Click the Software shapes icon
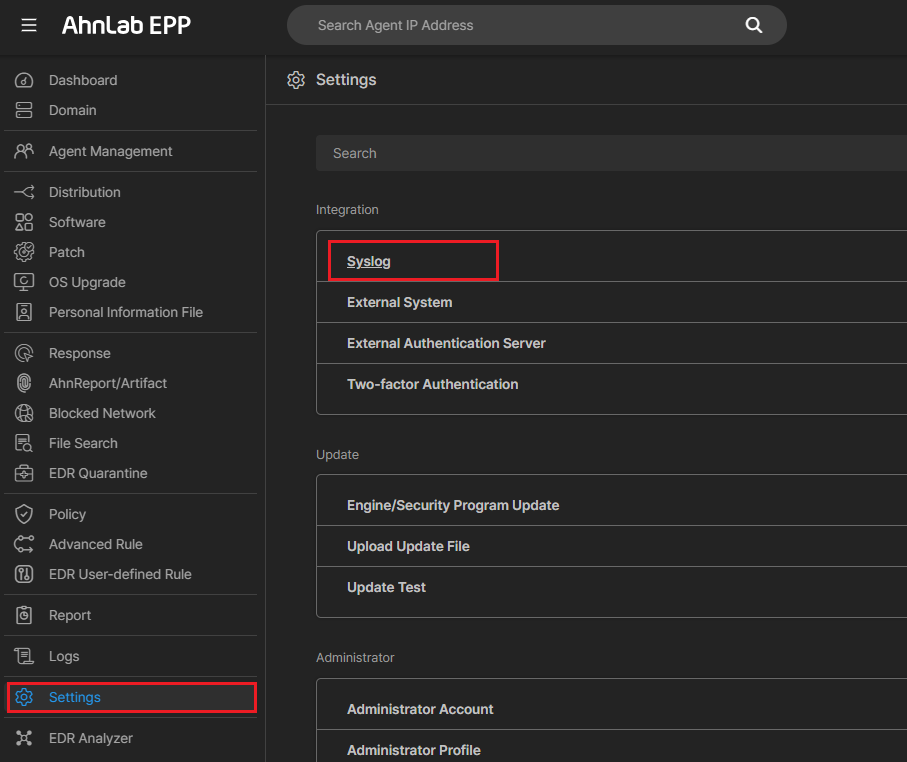This screenshot has width=907, height=762. click(x=24, y=222)
